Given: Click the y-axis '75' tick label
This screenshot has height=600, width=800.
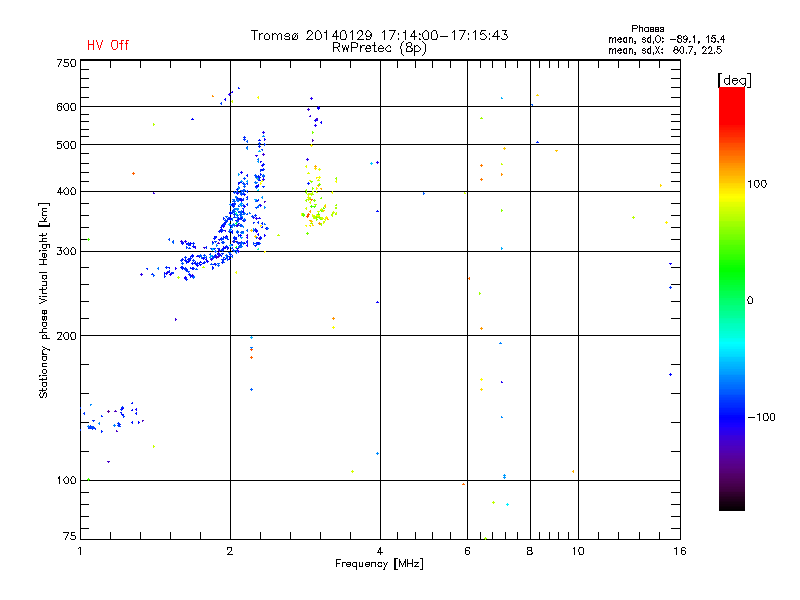Looking at the screenshot, I should pyautogui.click(x=70, y=536).
